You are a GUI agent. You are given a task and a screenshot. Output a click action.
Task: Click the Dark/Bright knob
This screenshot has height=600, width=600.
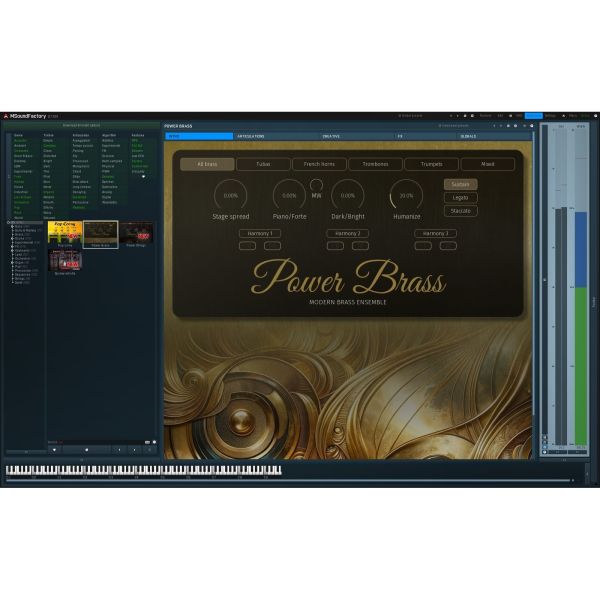(x=347, y=196)
